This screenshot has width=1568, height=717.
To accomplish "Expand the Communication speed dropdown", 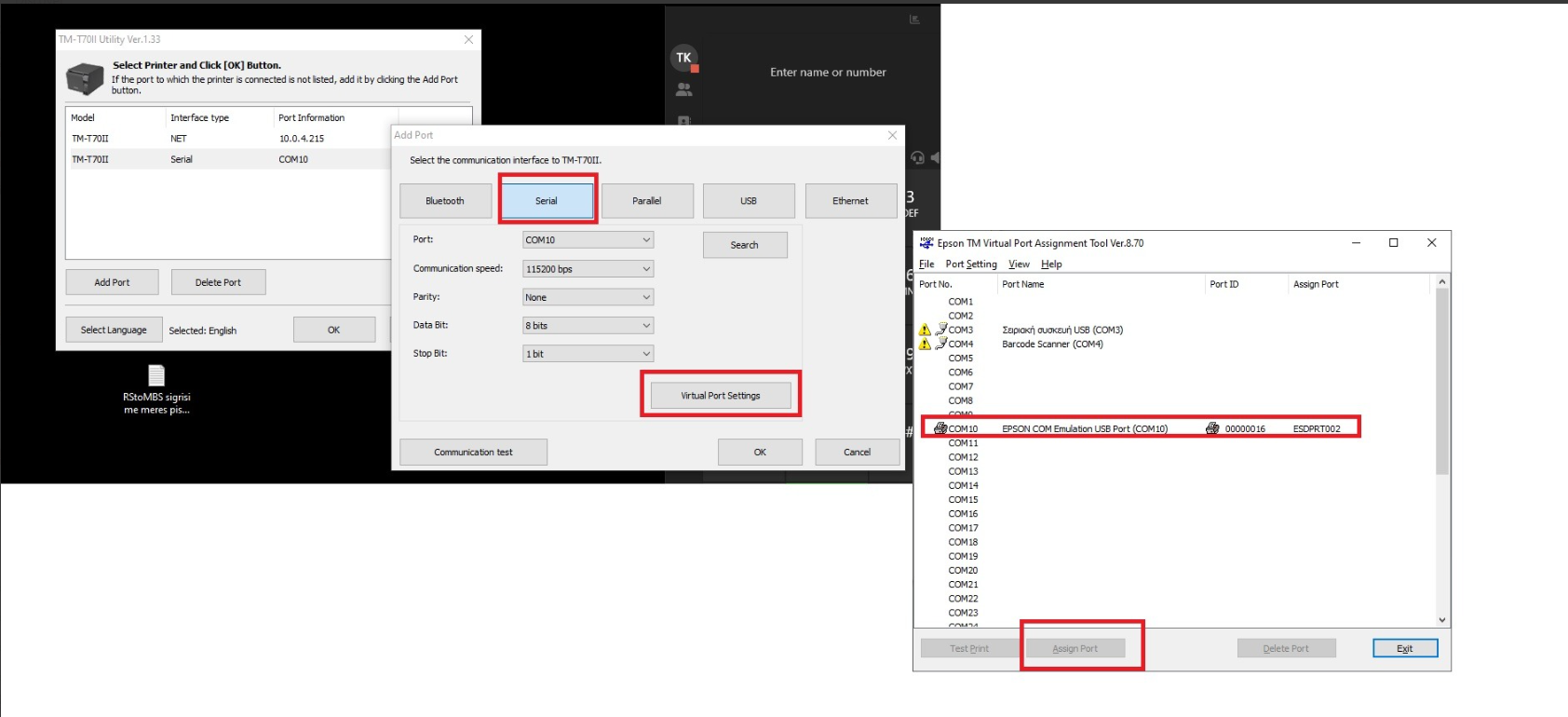I will coord(588,269).
